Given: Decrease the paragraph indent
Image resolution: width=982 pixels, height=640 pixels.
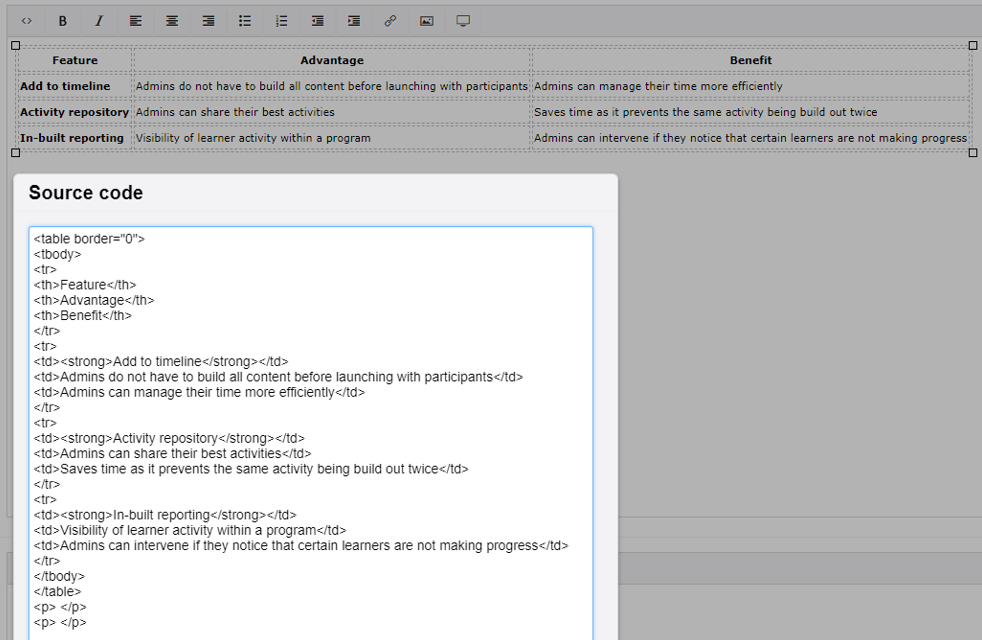Looking at the screenshot, I should coord(317,20).
